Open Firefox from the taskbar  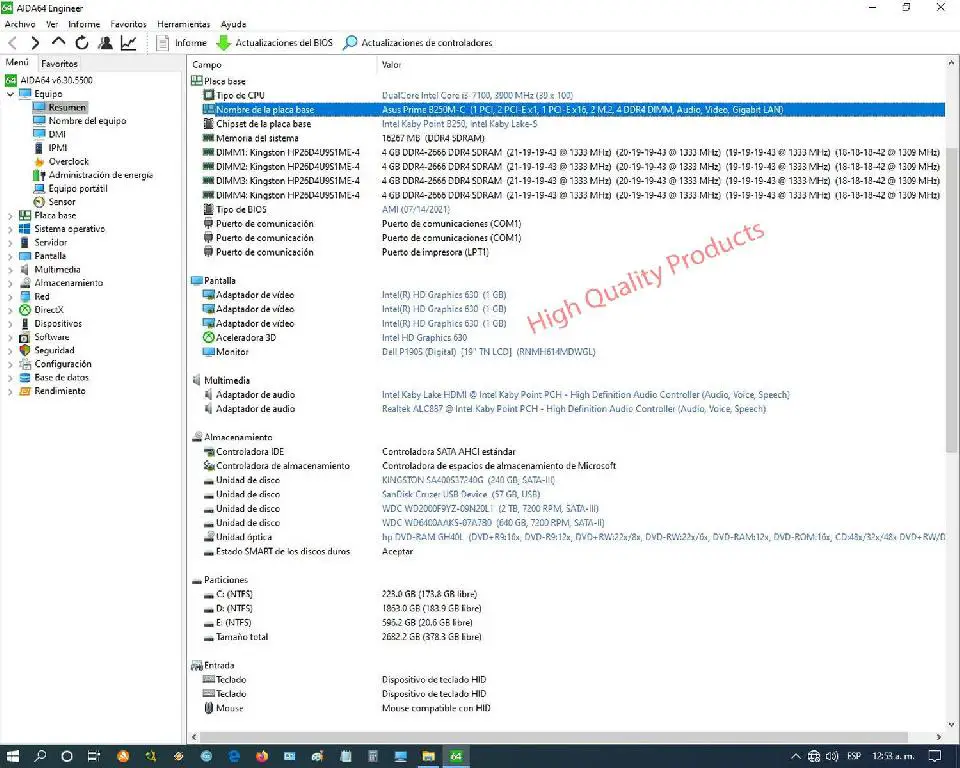click(262, 756)
